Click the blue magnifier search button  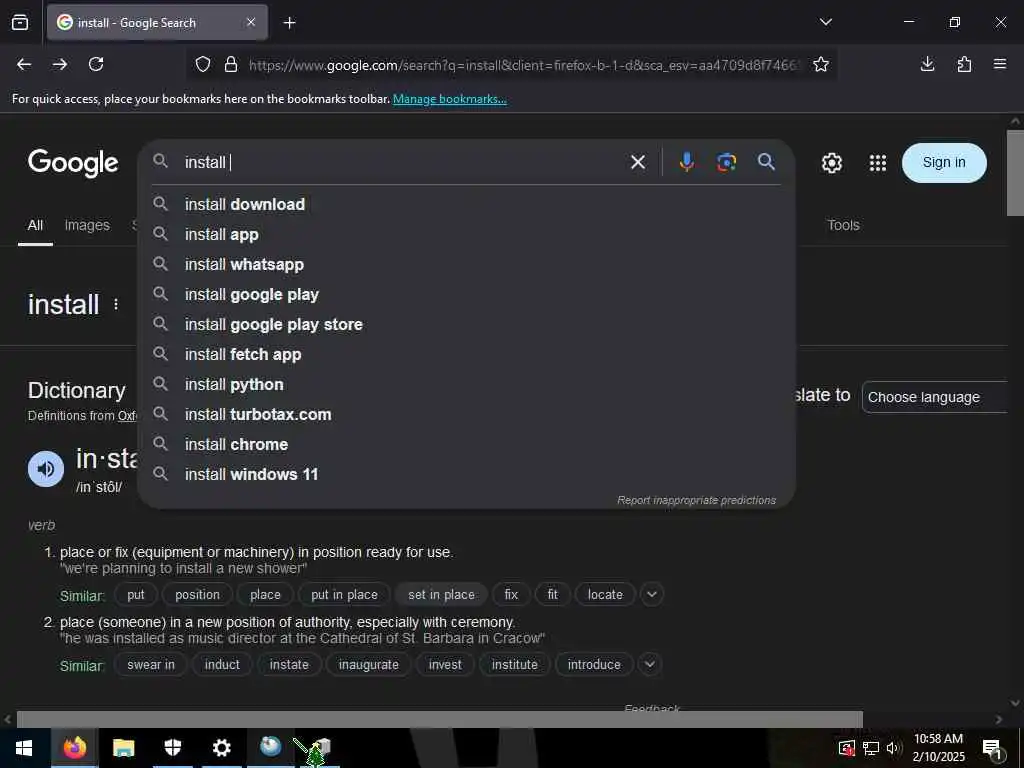pyautogui.click(x=766, y=162)
